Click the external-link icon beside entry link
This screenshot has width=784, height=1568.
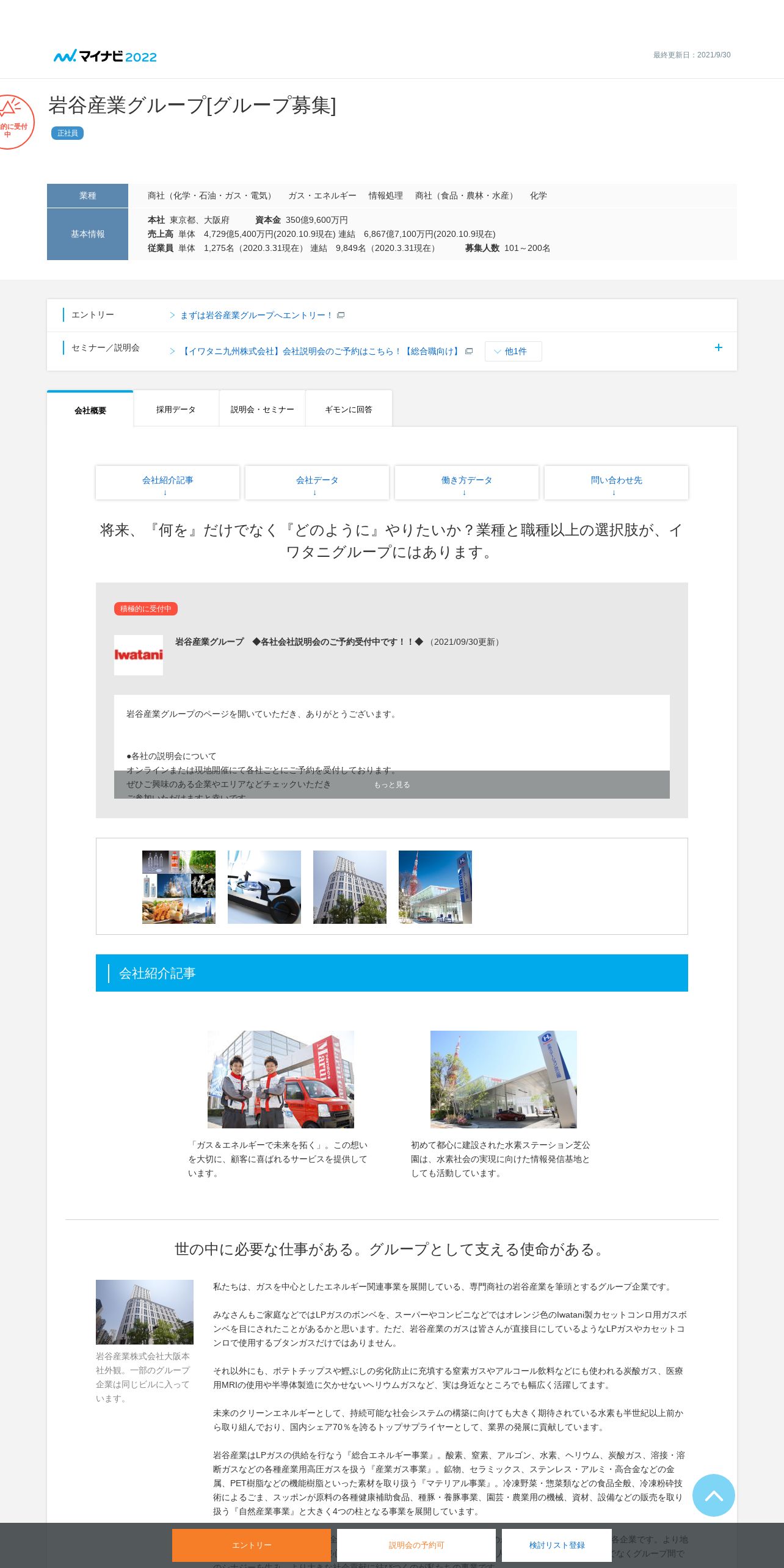341,315
